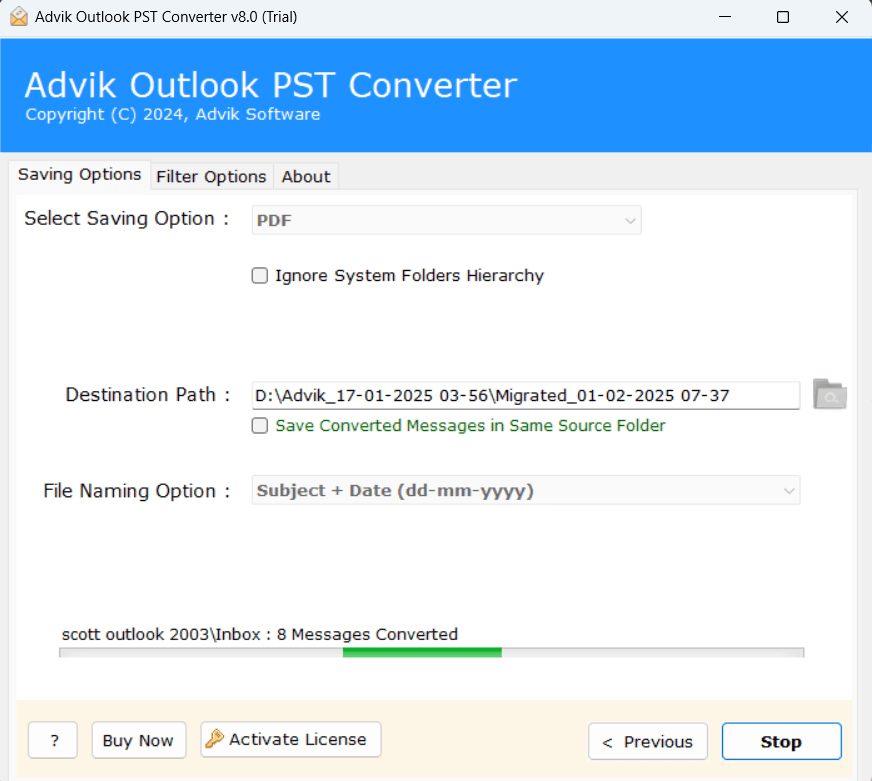Click the 'Select Saving Option :' label
872x781 pixels.
[127, 219]
